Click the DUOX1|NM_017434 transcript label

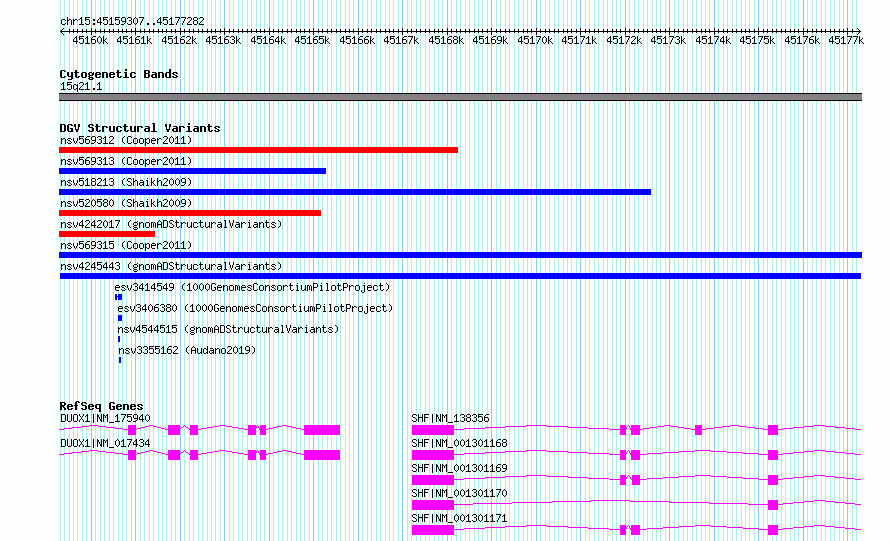point(105,443)
